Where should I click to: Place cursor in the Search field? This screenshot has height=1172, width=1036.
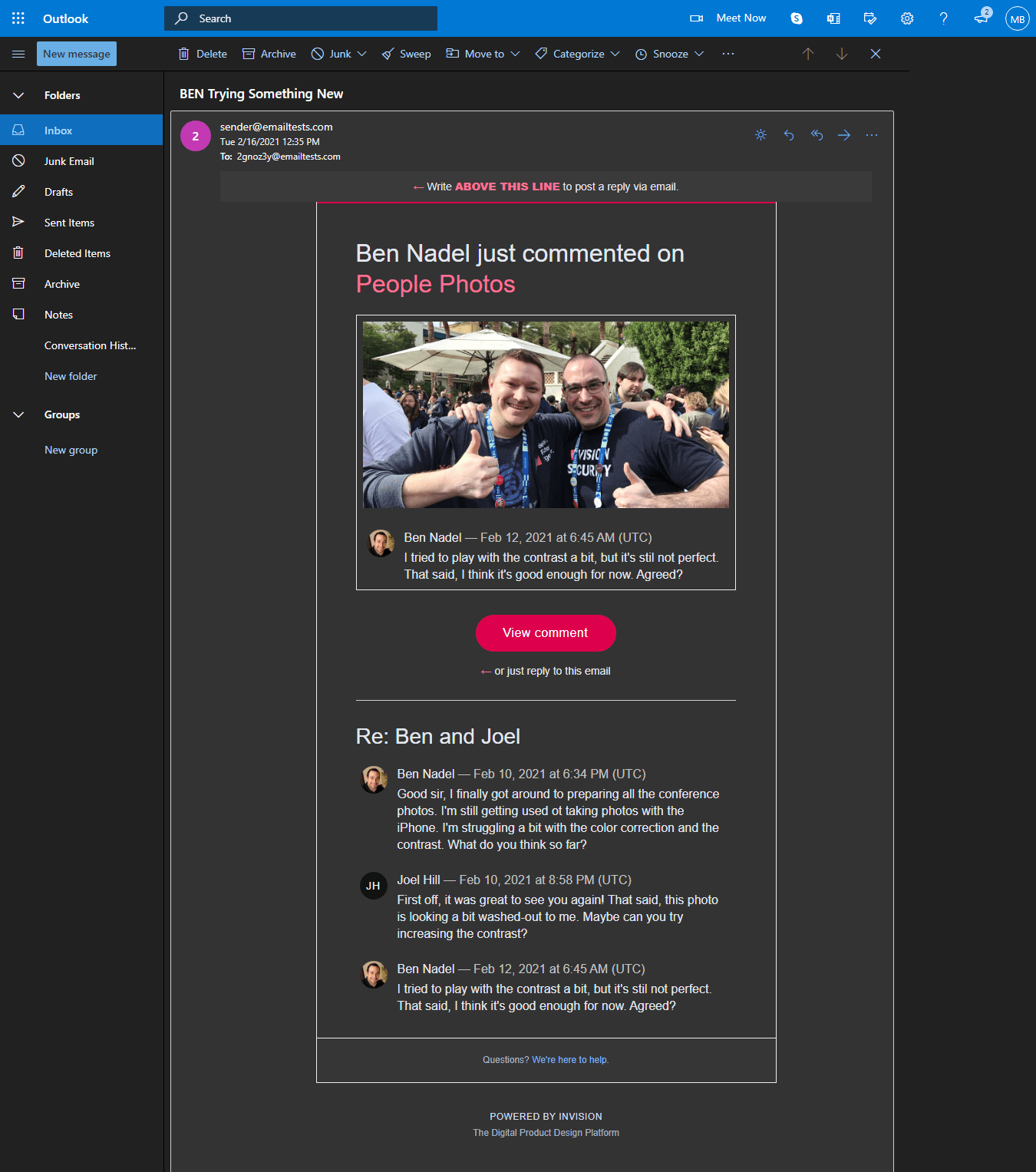click(299, 18)
